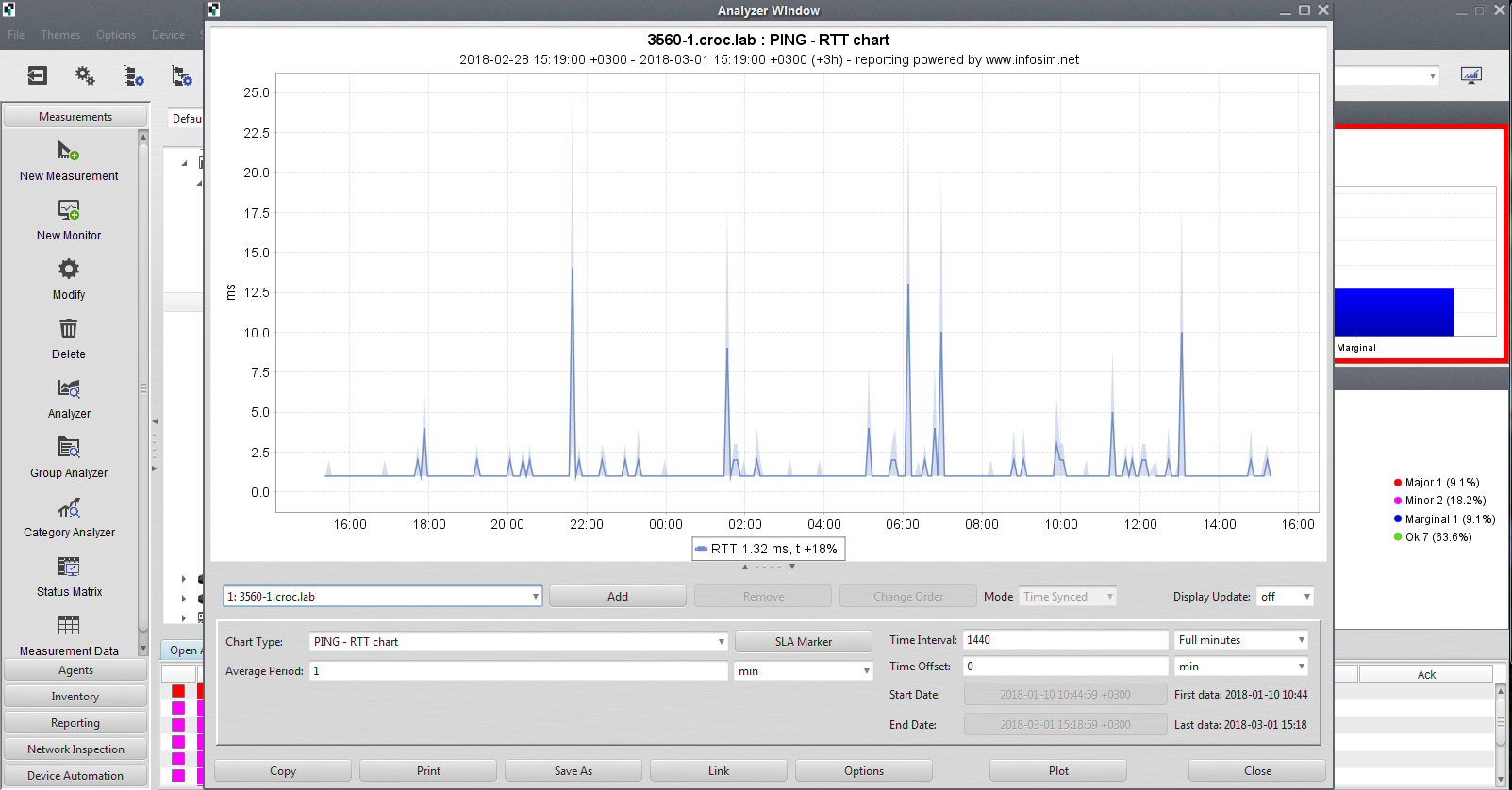Open the New Monitor tool
This screenshot has height=790, width=1512.
pos(69,210)
